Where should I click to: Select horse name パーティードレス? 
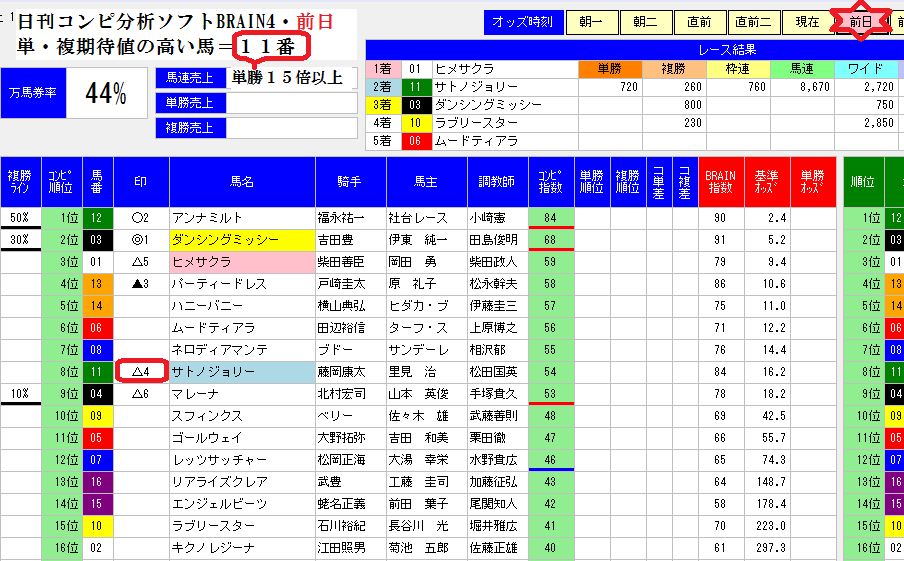tap(242, 284)
